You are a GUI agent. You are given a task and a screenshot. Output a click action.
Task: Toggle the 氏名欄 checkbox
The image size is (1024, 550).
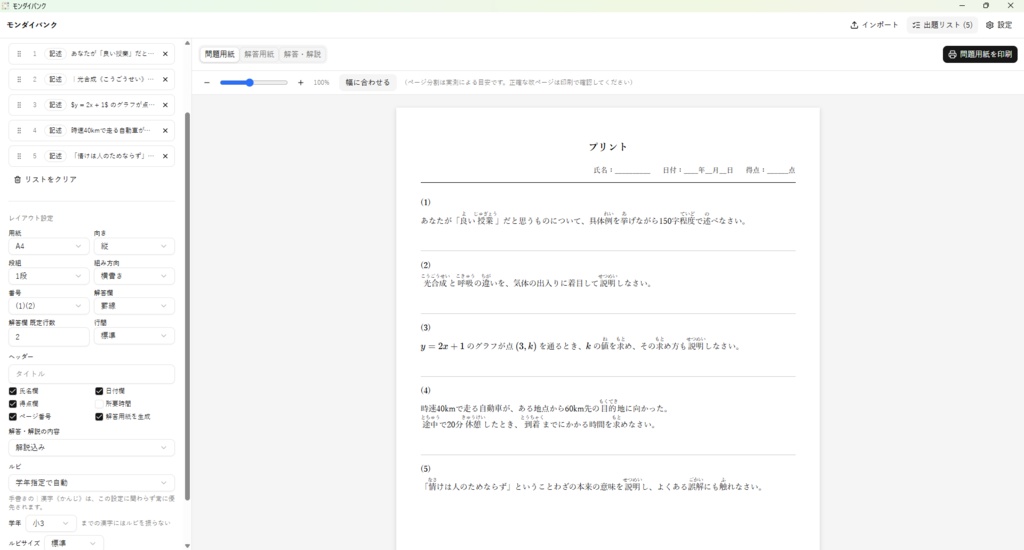12,391
